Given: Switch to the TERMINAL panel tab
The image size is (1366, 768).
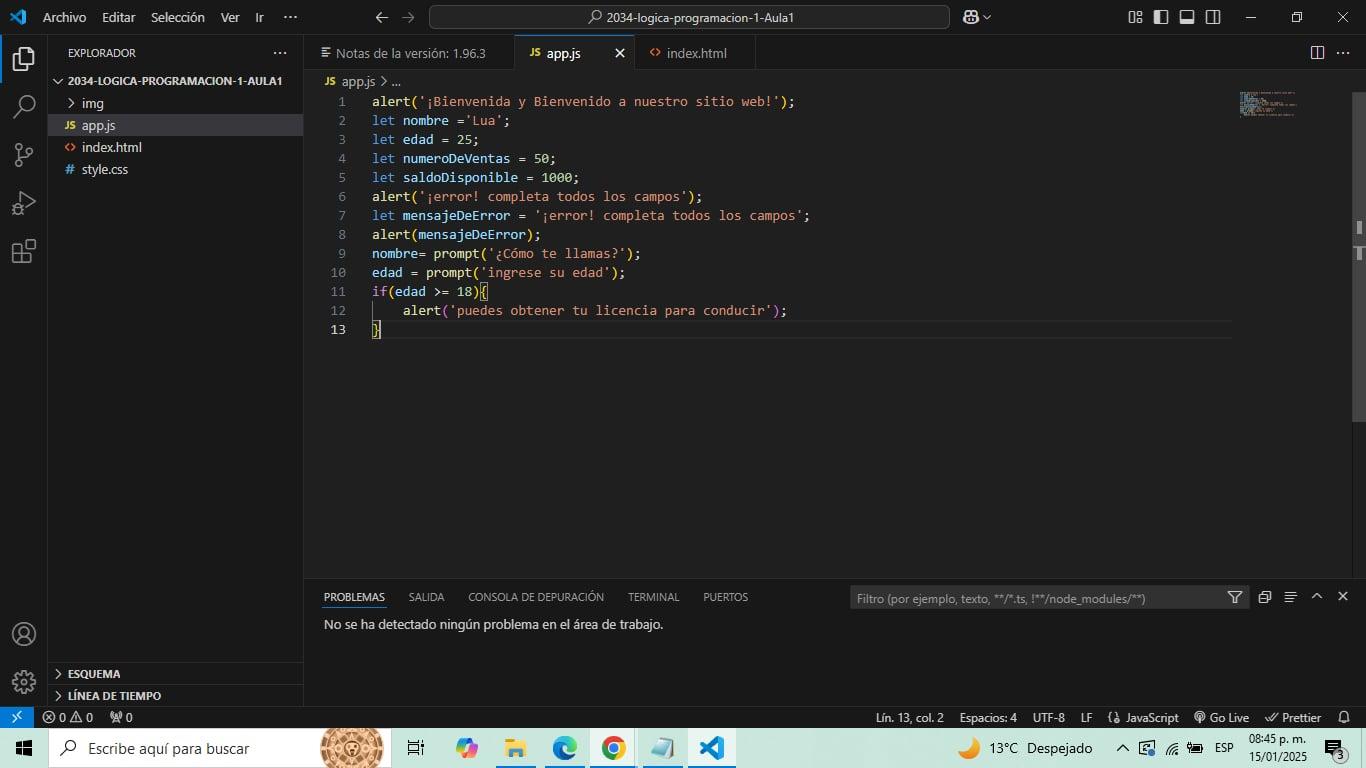Looking at the screenshot, I should (653, 597).
